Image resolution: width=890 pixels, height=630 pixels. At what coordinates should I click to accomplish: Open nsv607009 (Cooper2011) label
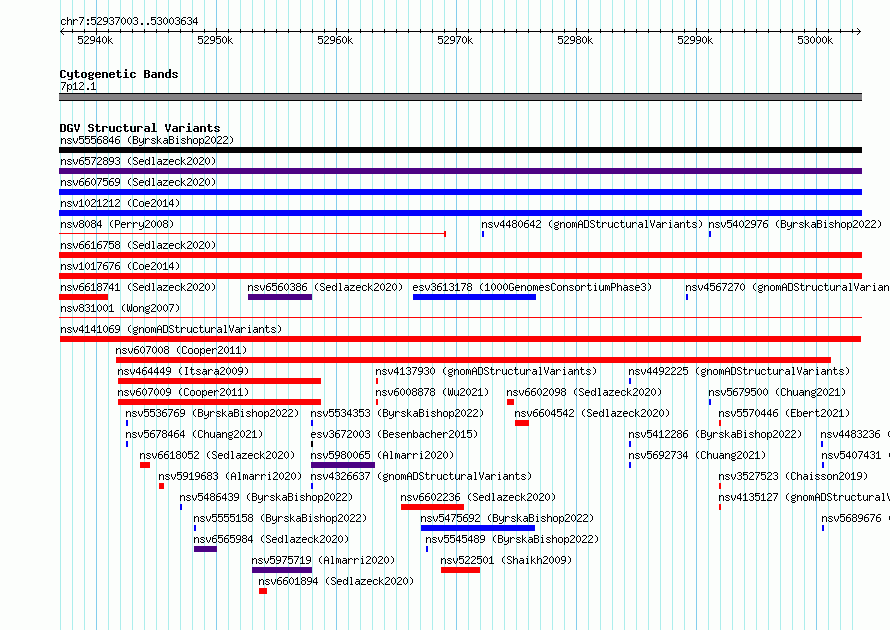click(183, 392)
